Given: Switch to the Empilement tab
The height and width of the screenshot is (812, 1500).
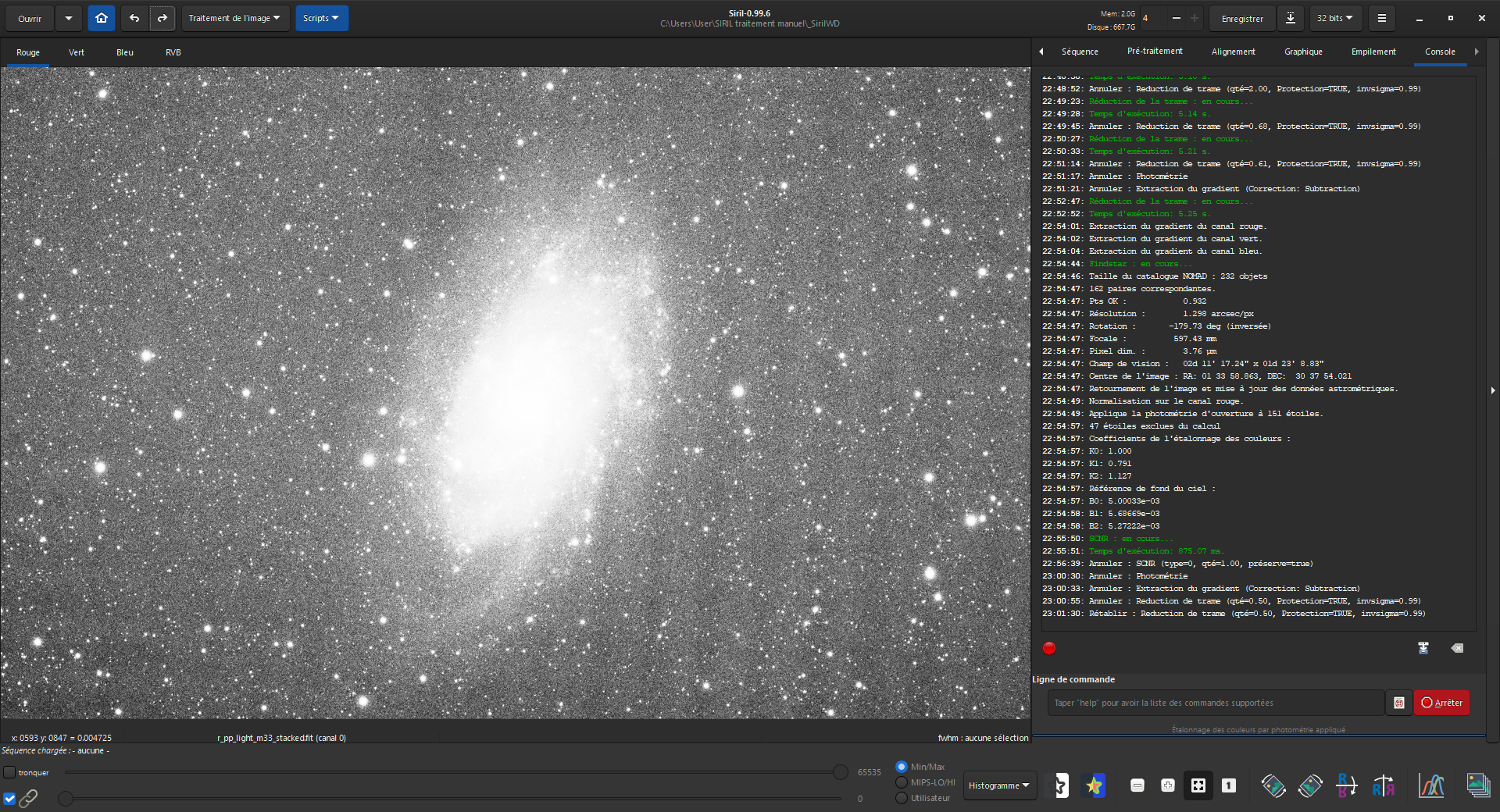Looking at the screenshot, I should coord(1373,52).
